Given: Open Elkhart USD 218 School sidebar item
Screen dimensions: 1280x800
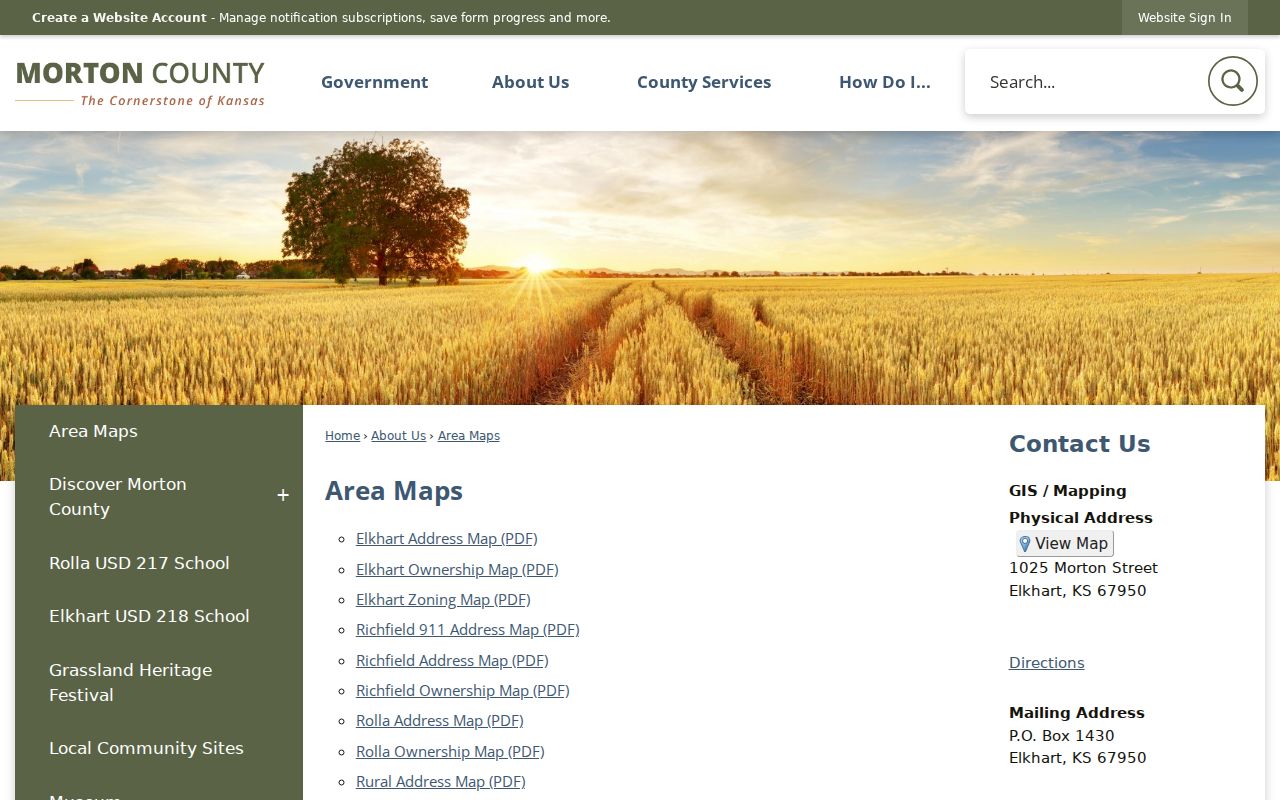Looking at the screenshot, I should click(159, 617).
